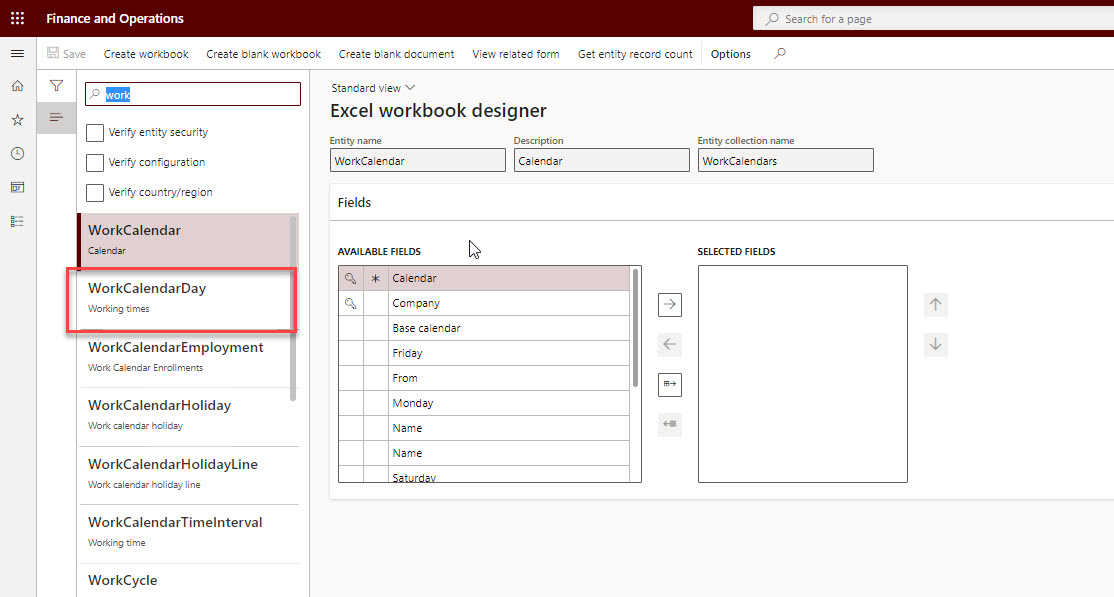The width and height of the screenshot is (1114, 597).
Task: Click the filter funnel icon
Action: point(56,86)
